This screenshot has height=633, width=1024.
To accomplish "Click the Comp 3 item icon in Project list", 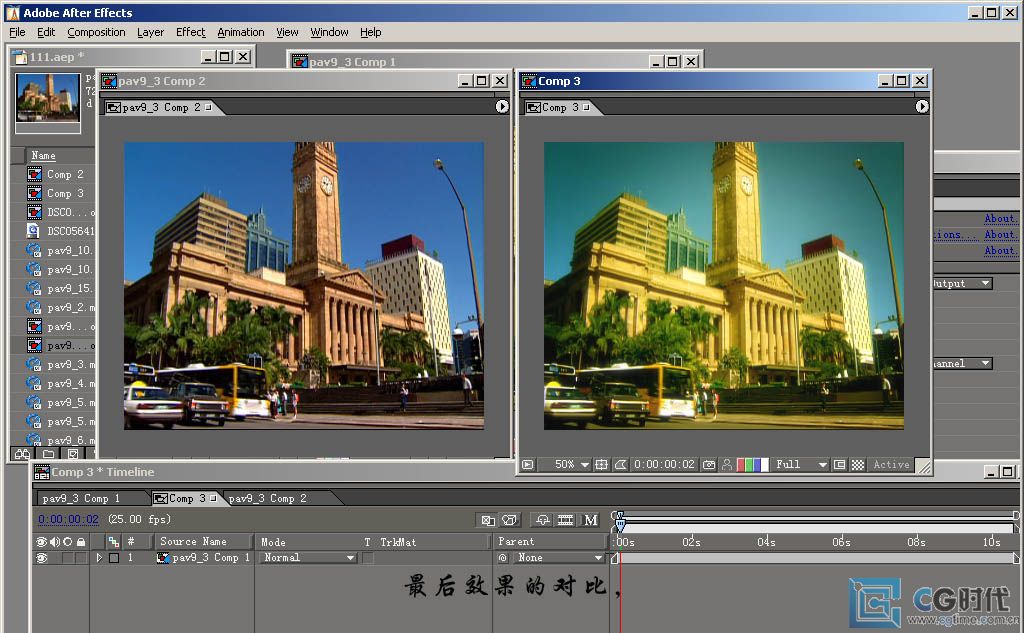I will [35, 193].
